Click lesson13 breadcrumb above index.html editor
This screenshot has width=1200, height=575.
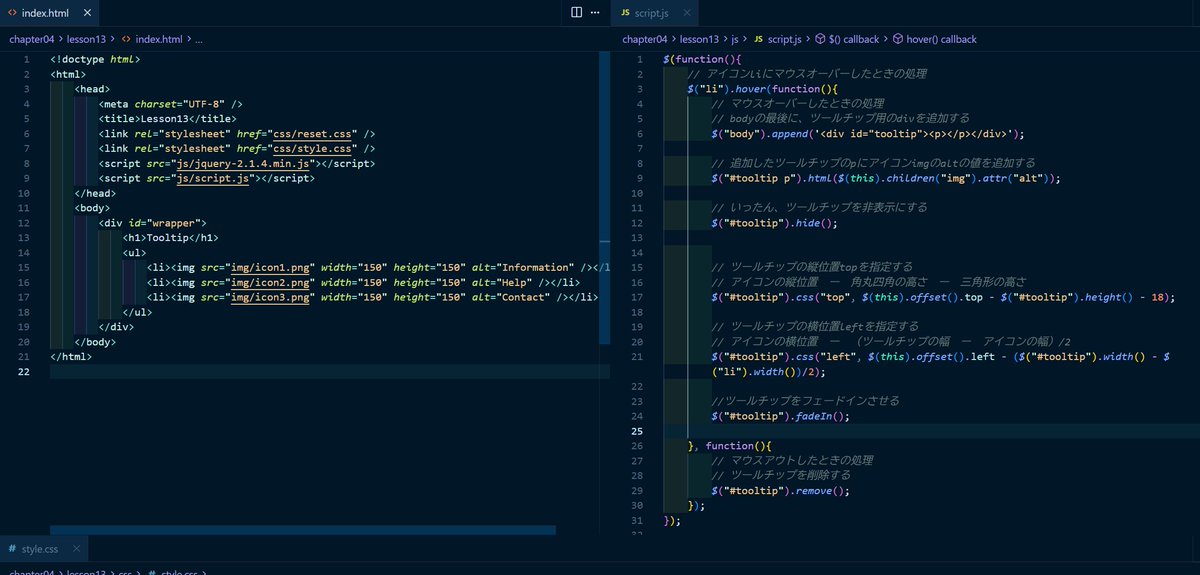click(88, 39)
